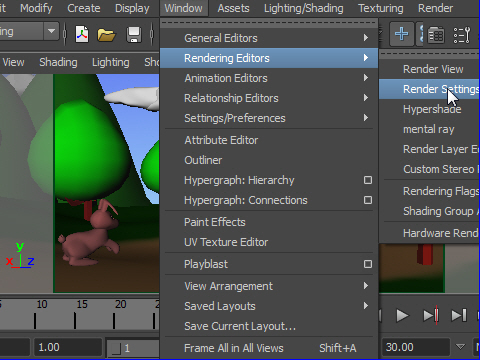Viewport: 480px width, 360px height.
Task: Select Hypergraph: Connections menu entry
Action: point(246,200)
